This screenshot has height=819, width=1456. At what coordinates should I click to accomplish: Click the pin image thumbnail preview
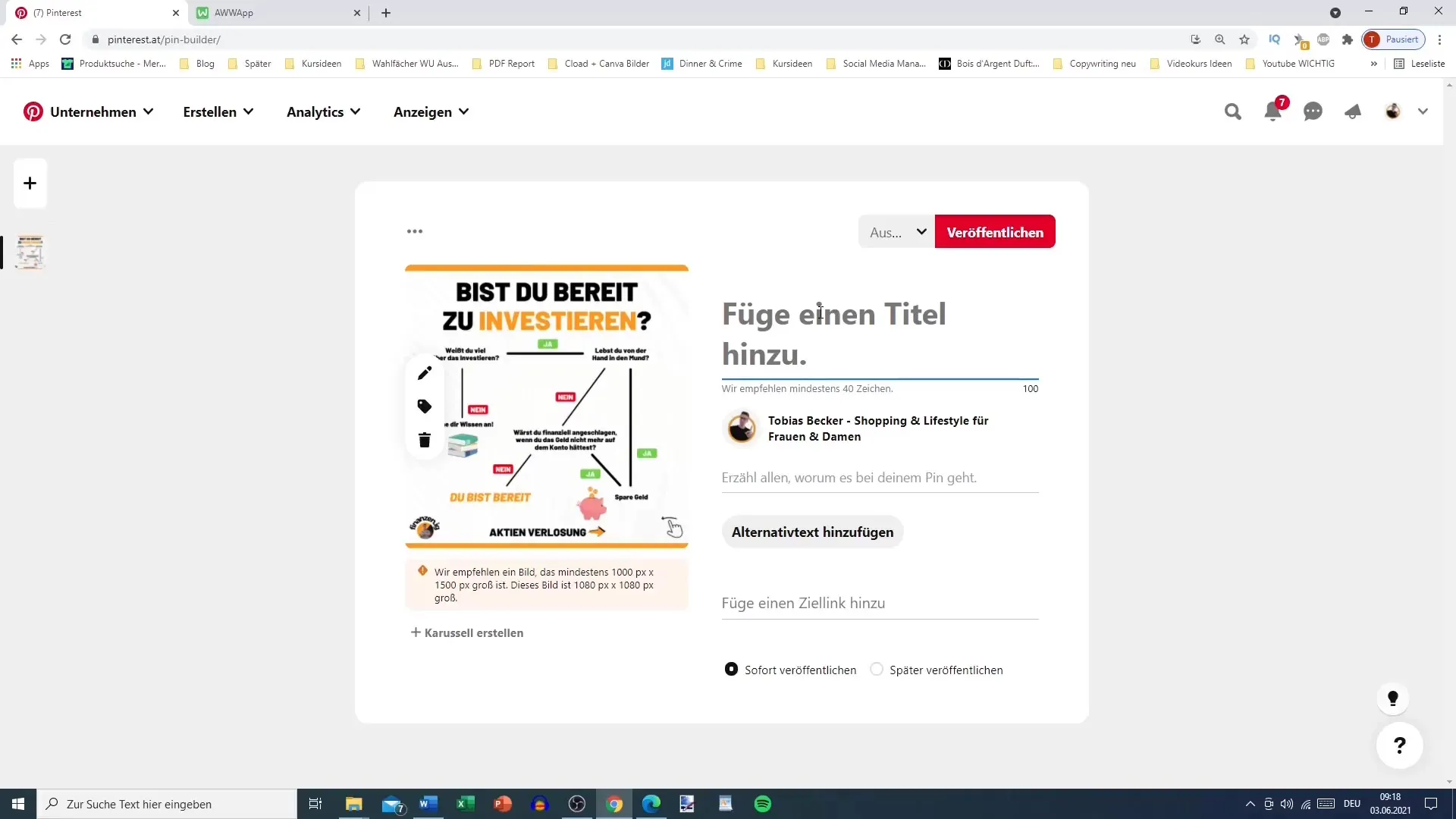tap(29, 252)
